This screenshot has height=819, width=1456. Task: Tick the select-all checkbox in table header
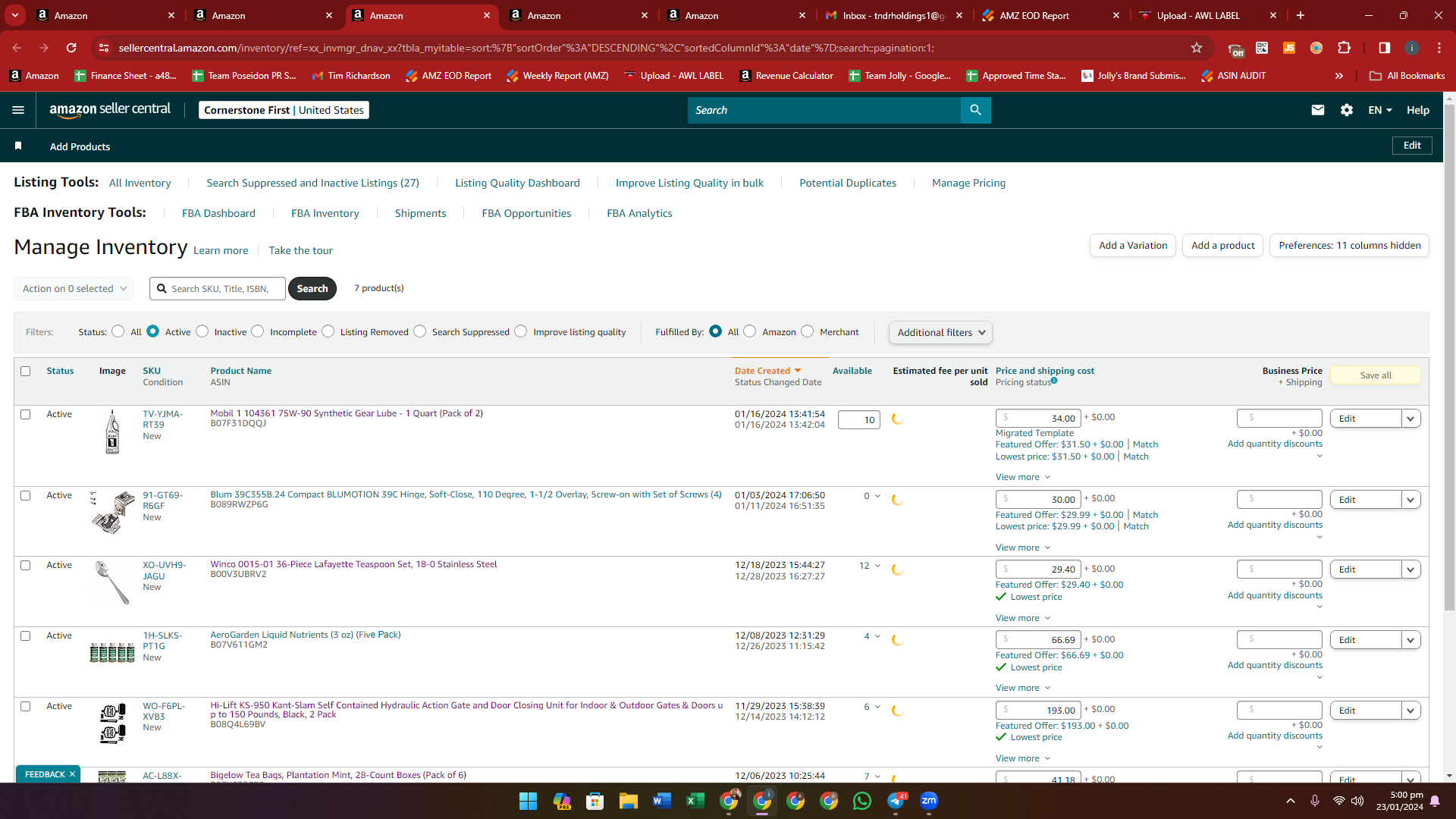coord(26,371)
